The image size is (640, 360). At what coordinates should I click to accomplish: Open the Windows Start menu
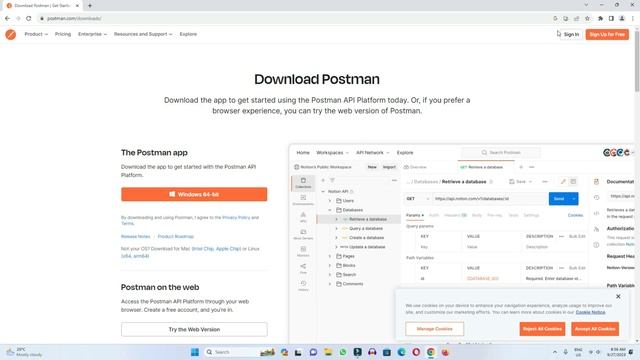[x=195, y=352]
